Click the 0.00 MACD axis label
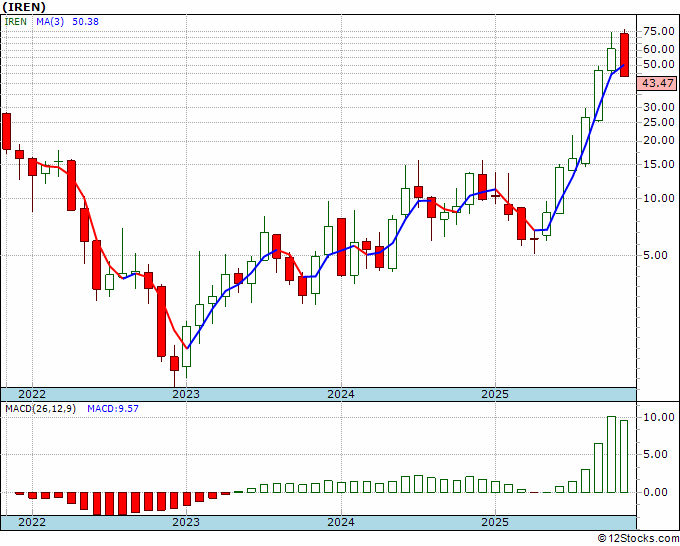Screen dimensions: 680x546 coord(655,492)
